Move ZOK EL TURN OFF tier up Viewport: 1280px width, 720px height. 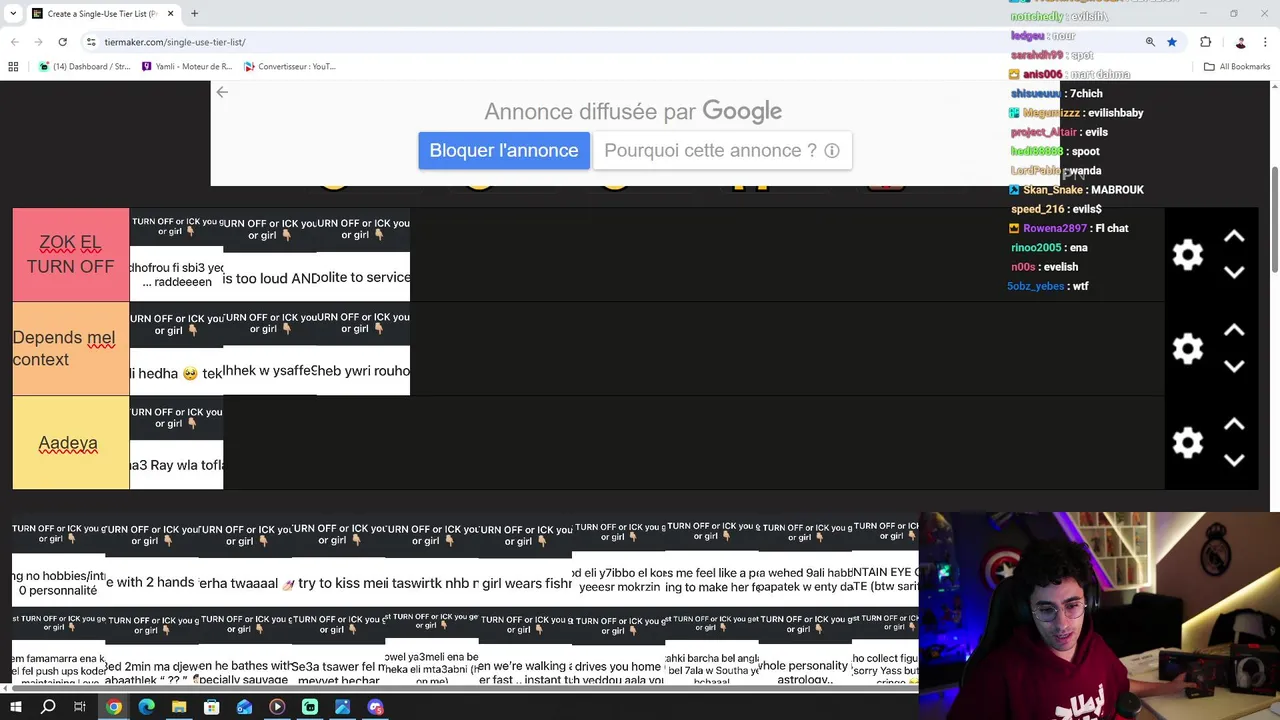pyautogui.click(x=1234, y=237)
